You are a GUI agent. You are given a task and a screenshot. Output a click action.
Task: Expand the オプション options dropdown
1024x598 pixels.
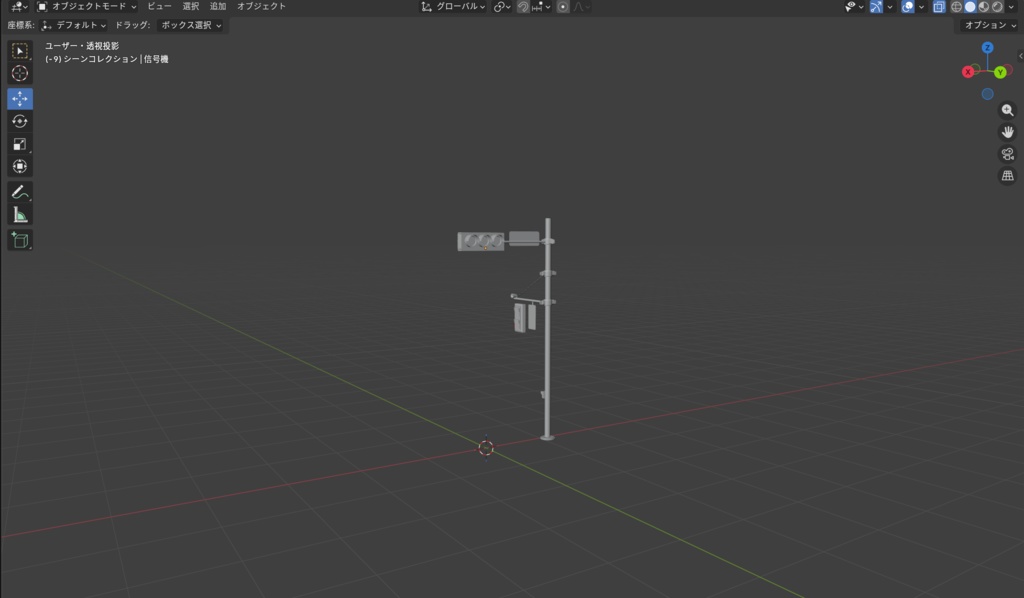[990, 25]
